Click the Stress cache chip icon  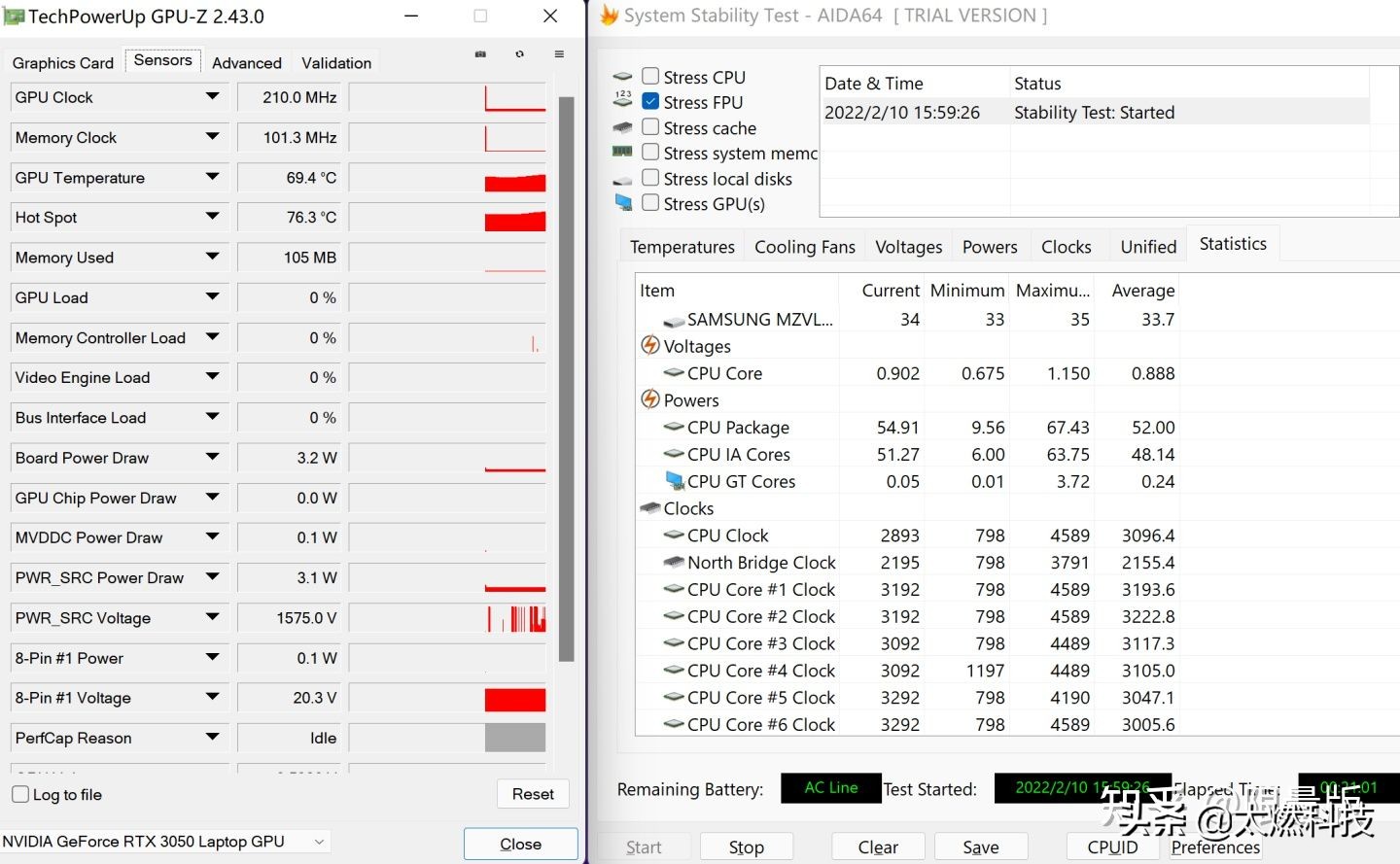click(x=623, y=128)
